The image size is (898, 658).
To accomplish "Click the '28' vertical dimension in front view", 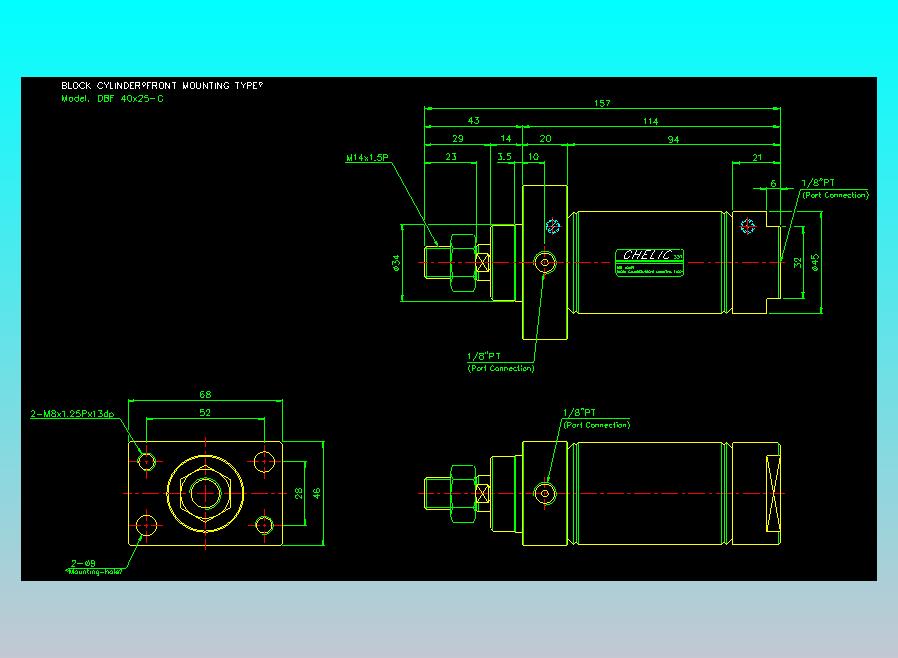I will (x=298, y=493).
